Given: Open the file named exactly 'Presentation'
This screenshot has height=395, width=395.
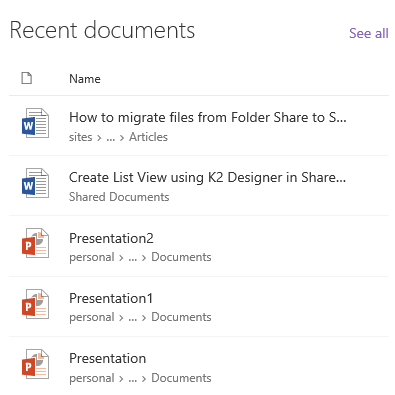Looking at the screenshot, I should point(108,359).
